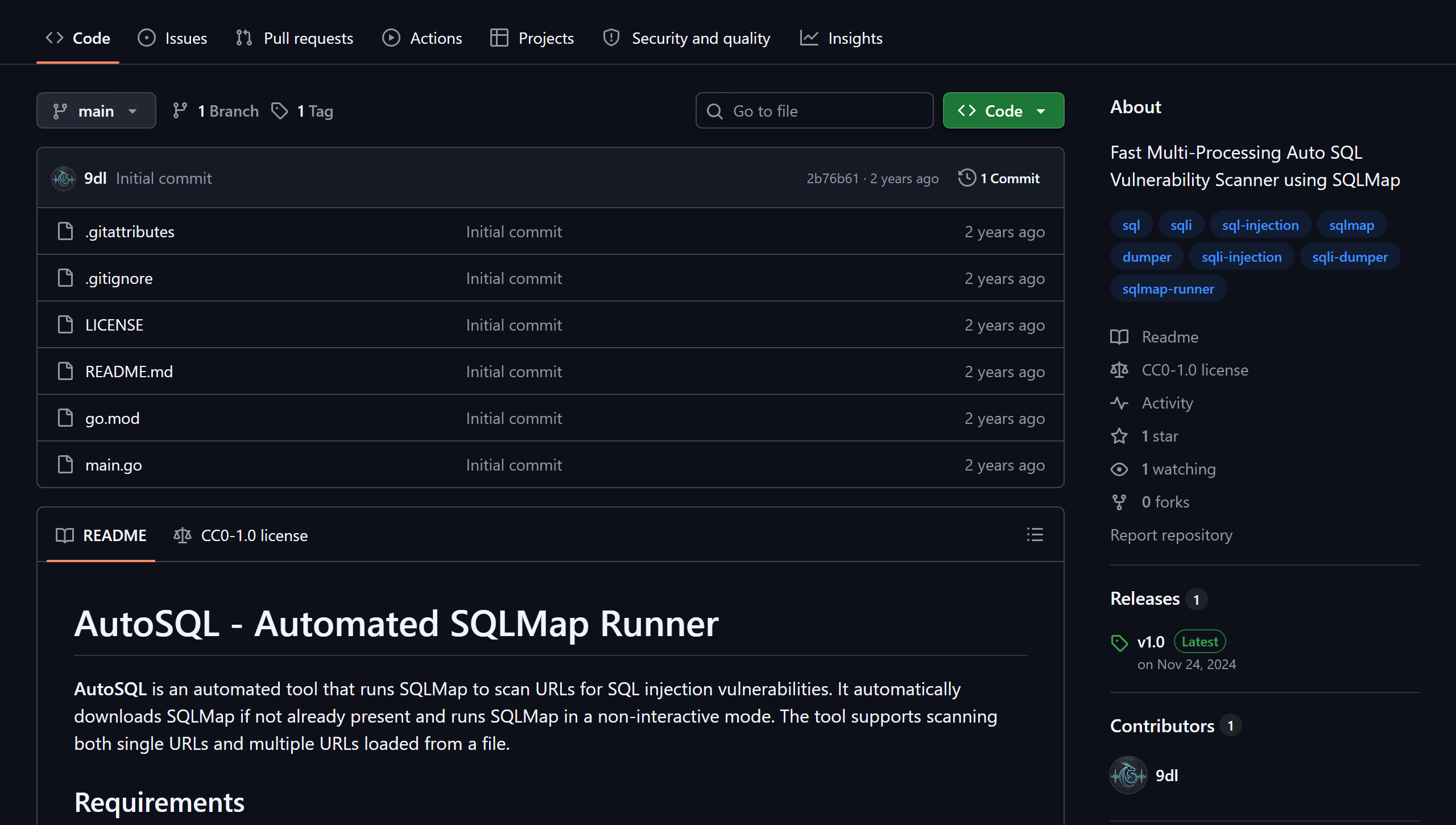View the 1 Commit history
The height and width of the screenshot is (825, 1456).
(999, 179)
